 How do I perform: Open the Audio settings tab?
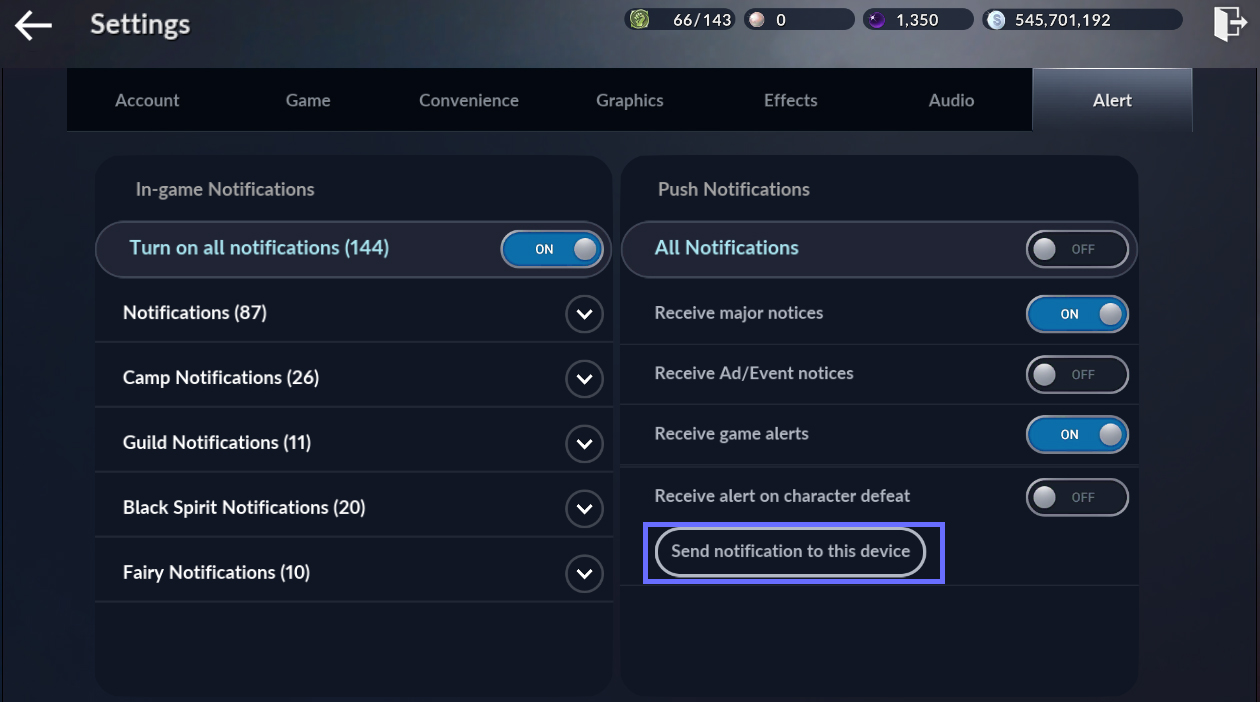point(951,100)
